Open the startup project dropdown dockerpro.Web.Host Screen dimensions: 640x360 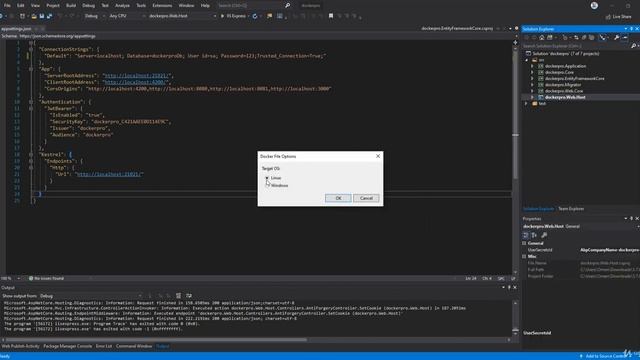point(182,16)
